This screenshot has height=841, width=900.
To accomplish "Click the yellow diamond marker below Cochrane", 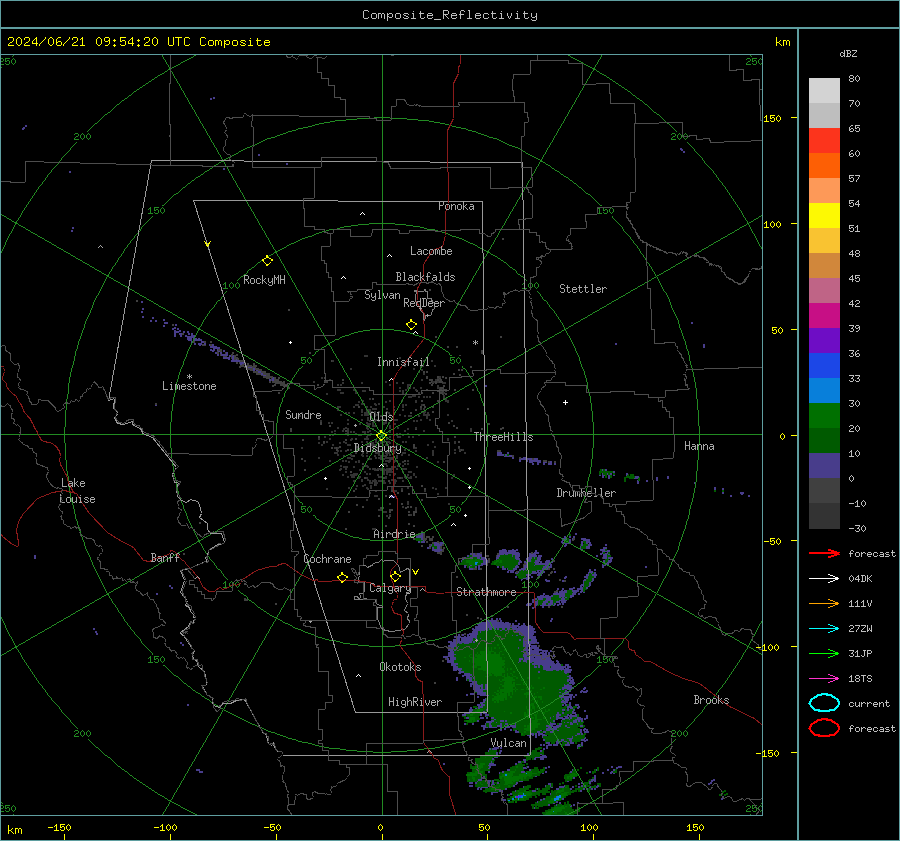I will pos(343,578).
